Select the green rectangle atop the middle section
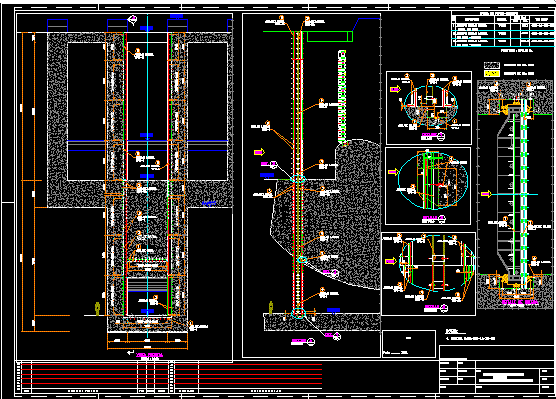Viewport: 556px width, 399px height. point(330,37)
